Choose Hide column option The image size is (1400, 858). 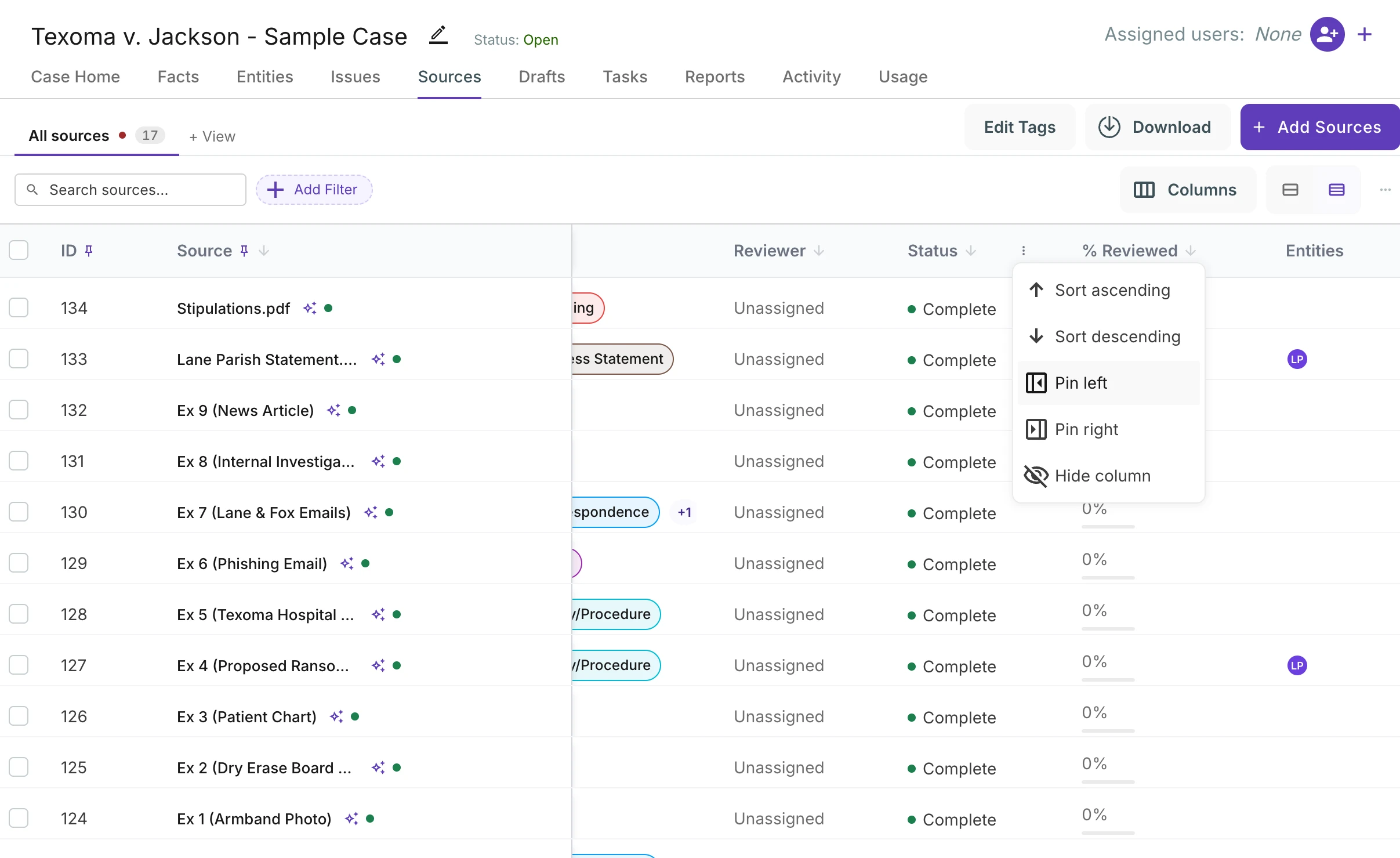(x=1109, y=476)
